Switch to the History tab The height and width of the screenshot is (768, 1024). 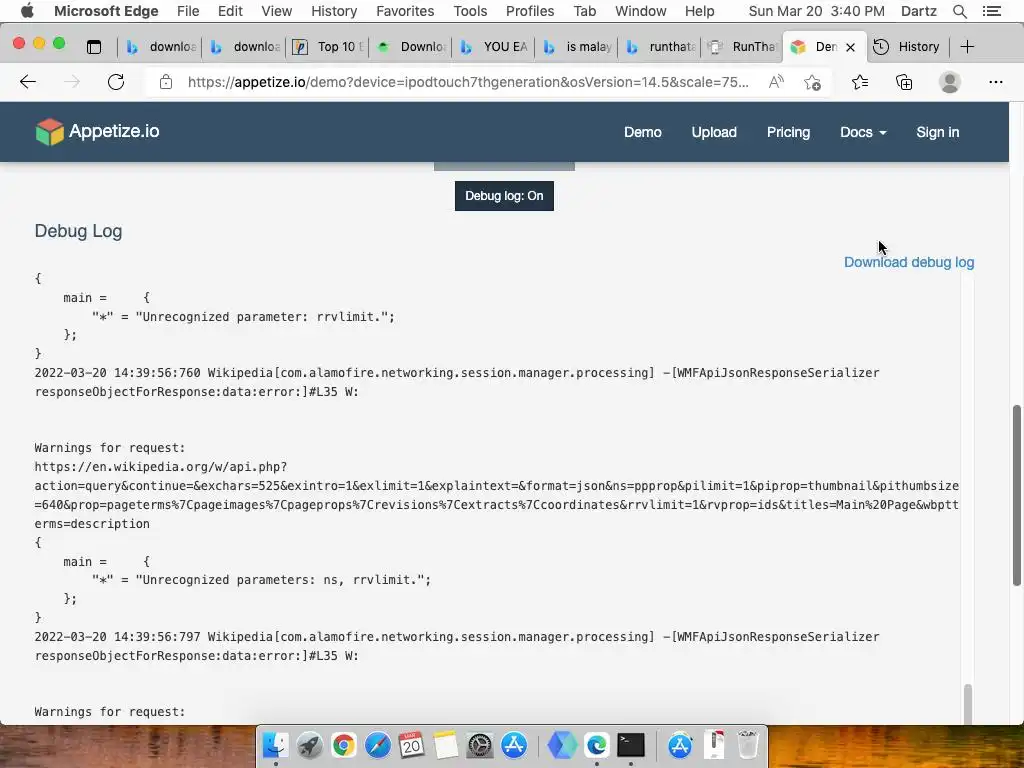[x=906, y=46]
